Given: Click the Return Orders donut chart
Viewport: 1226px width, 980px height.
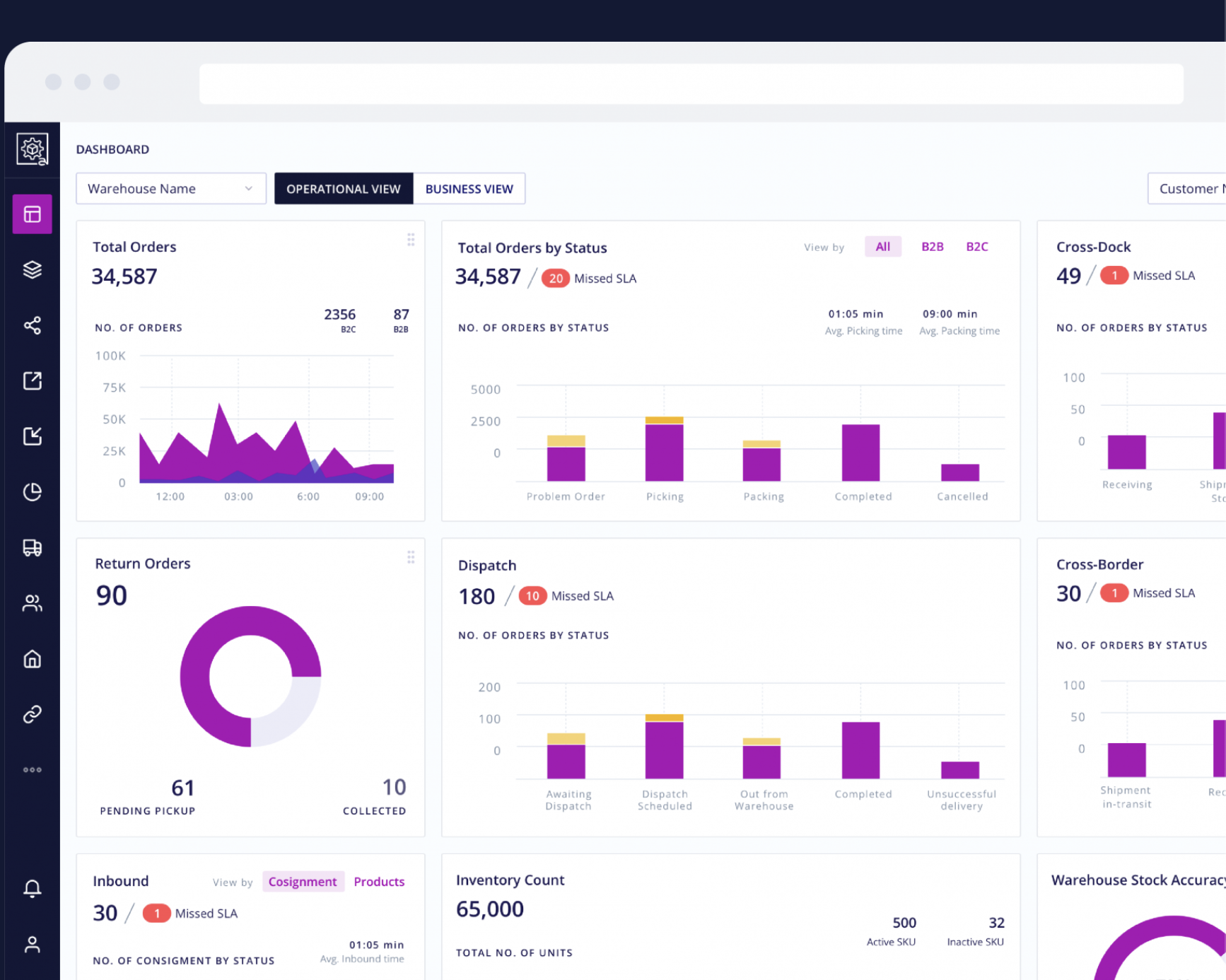Looking at the screenshot, I should pos(251,677).
